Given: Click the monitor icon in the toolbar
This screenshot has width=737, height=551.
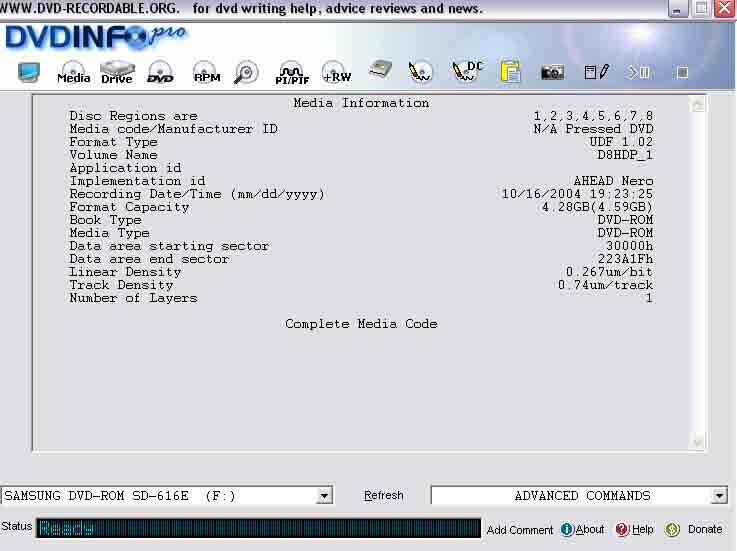Looking at the screenshot, I should coord(29,72).
